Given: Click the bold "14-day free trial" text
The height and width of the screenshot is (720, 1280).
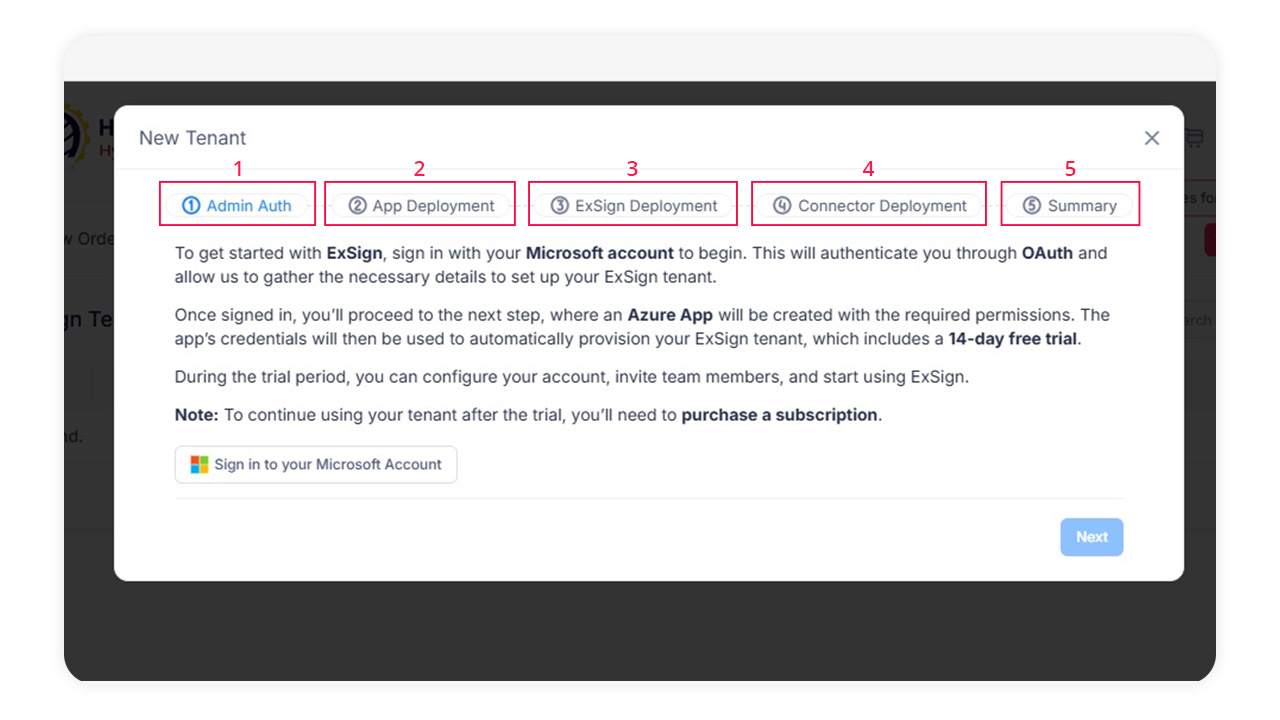Looking at the screenshot, I should tap(1013, 339).
